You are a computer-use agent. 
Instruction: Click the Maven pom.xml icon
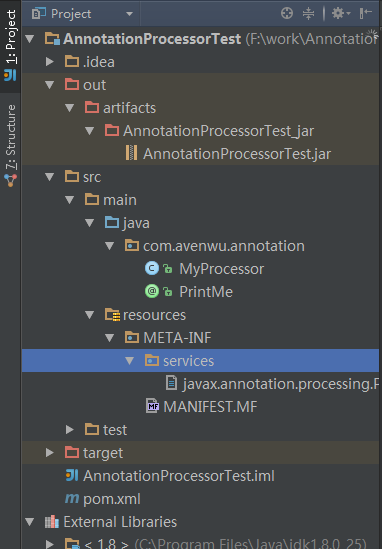(x=72, y=498)
